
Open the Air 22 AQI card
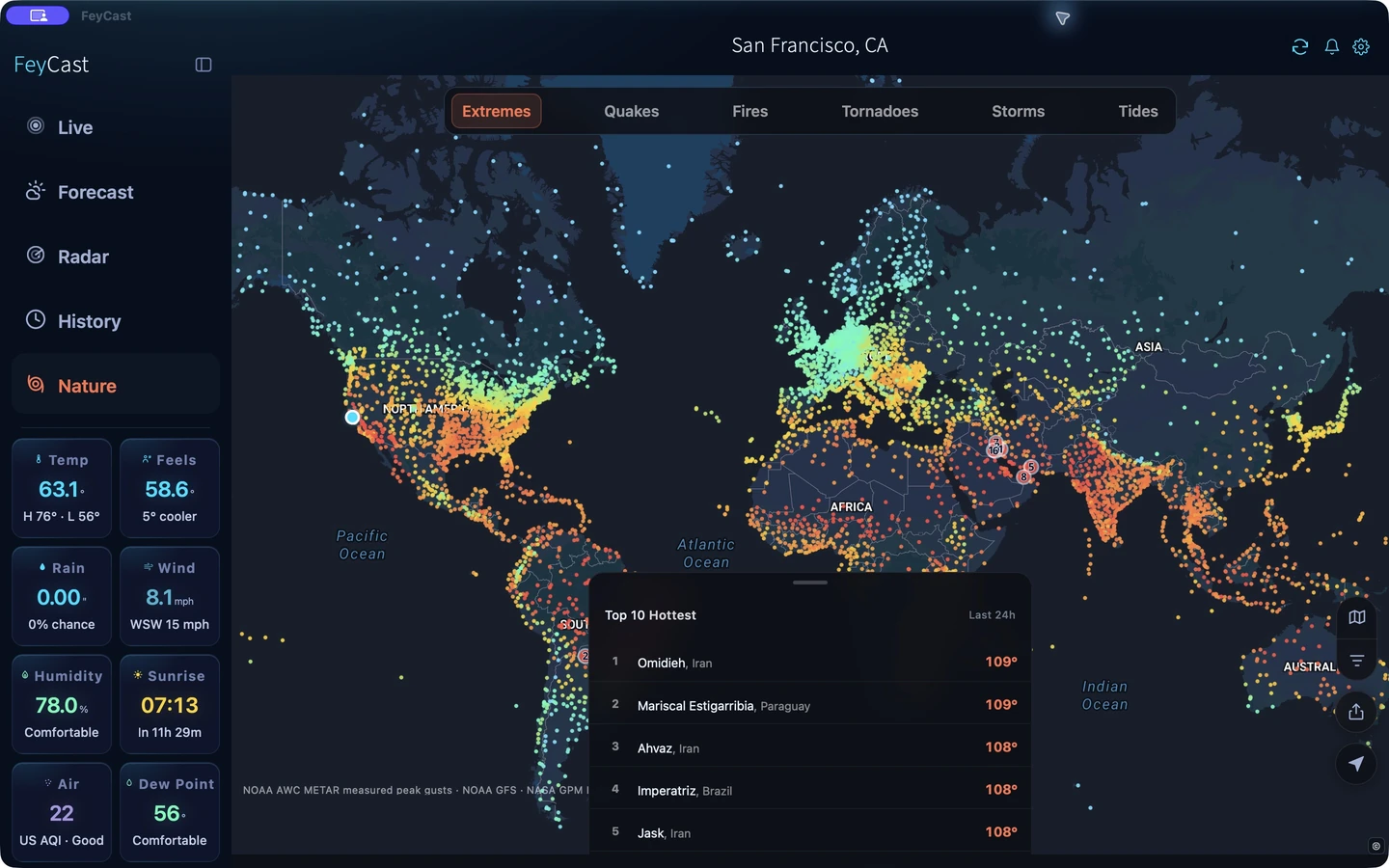pyautogui.click(x=62, y=812)
